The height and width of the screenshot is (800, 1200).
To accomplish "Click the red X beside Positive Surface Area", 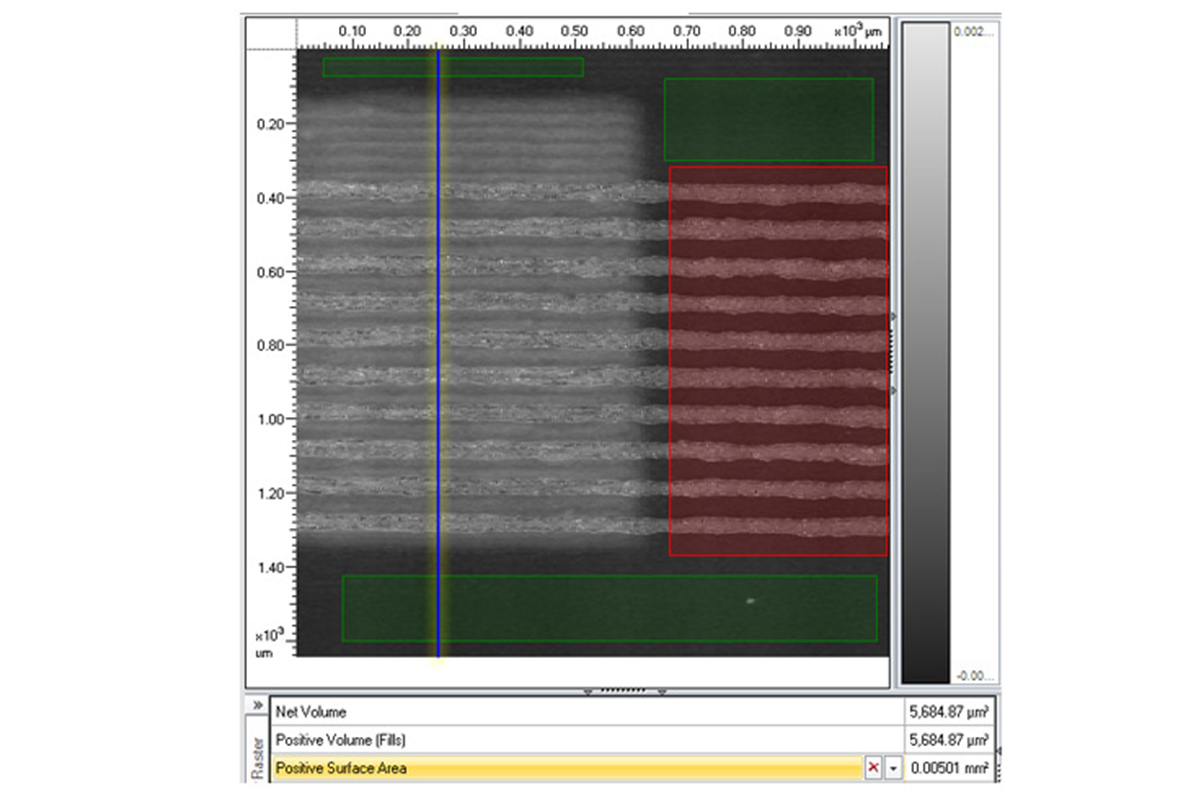I will 874,767.
